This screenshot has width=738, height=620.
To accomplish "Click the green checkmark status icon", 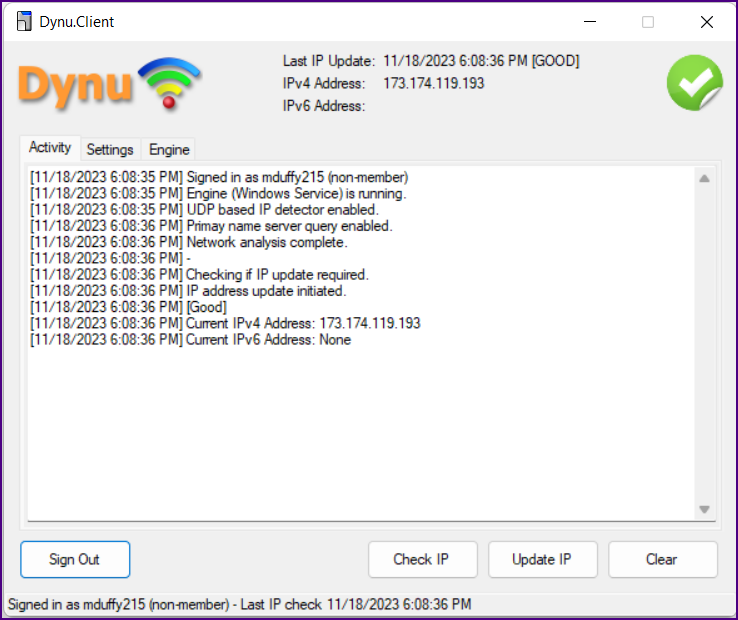I will (x=695, y=83).
